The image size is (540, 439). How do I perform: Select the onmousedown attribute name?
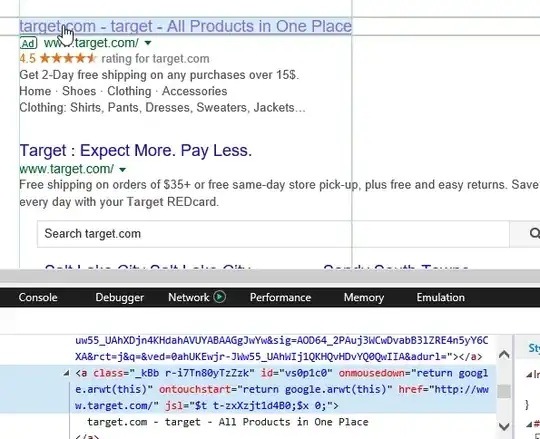point(371,373)
